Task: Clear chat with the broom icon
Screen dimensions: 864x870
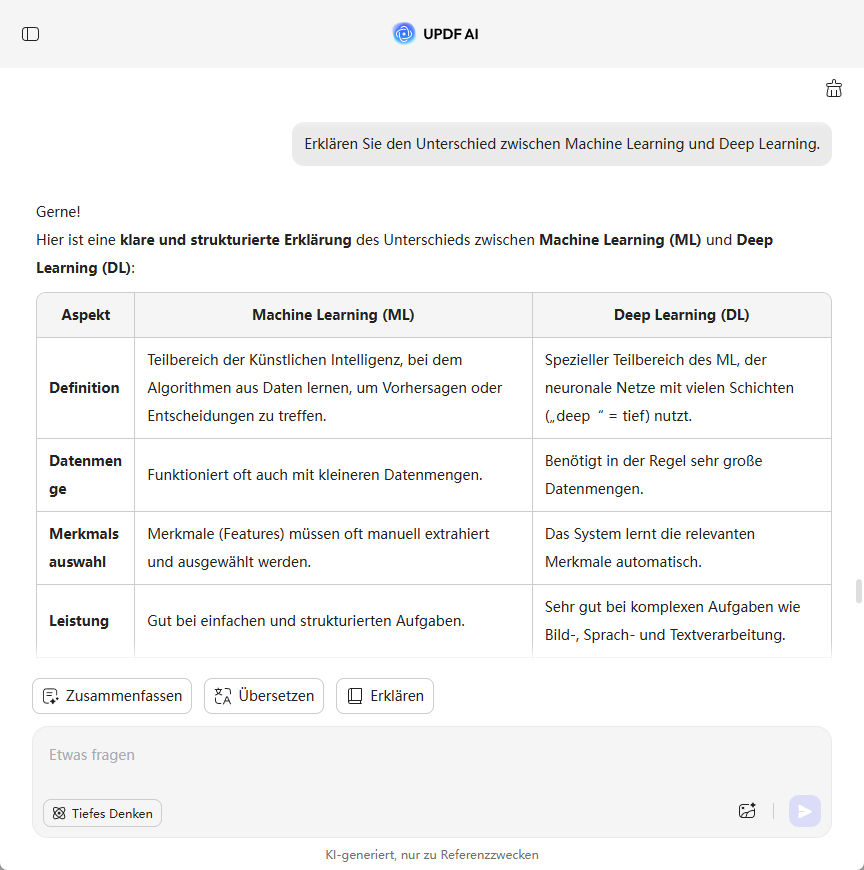Action: pyautogui.click(x=834, y=89)
